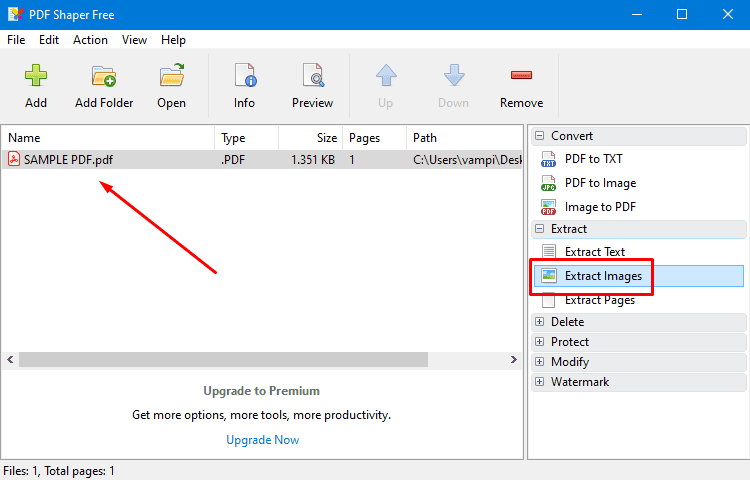
Task: Click the PDF to Image JPG icon
Action: [x=548, y=183]
